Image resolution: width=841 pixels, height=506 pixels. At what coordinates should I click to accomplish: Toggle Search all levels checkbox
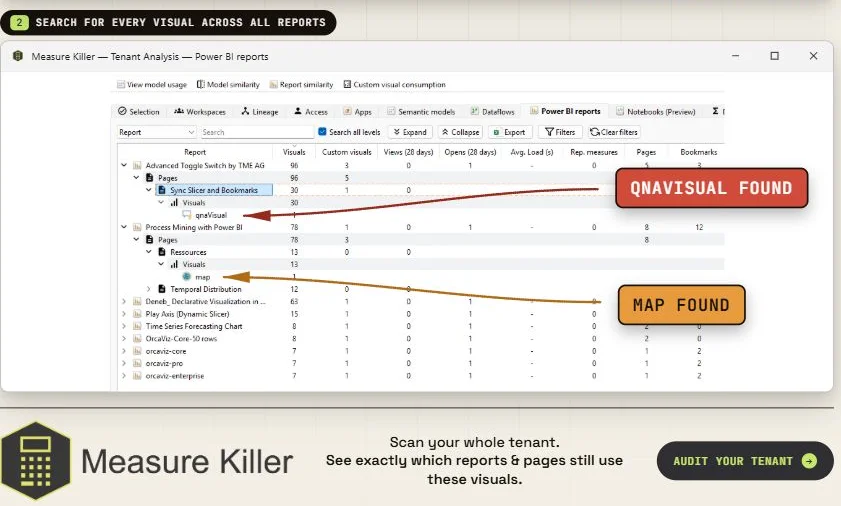[x=322, y=131]
